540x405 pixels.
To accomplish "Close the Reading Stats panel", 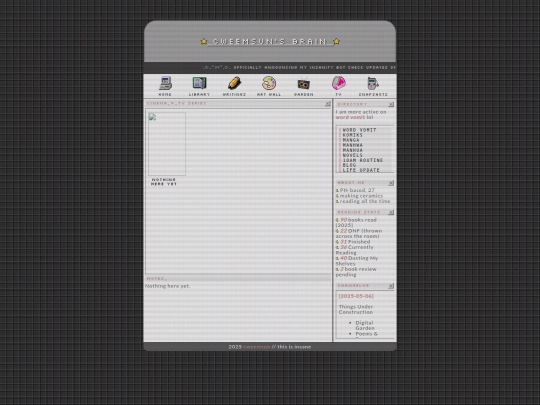I will pyautogui.click(x=391, y=212).
